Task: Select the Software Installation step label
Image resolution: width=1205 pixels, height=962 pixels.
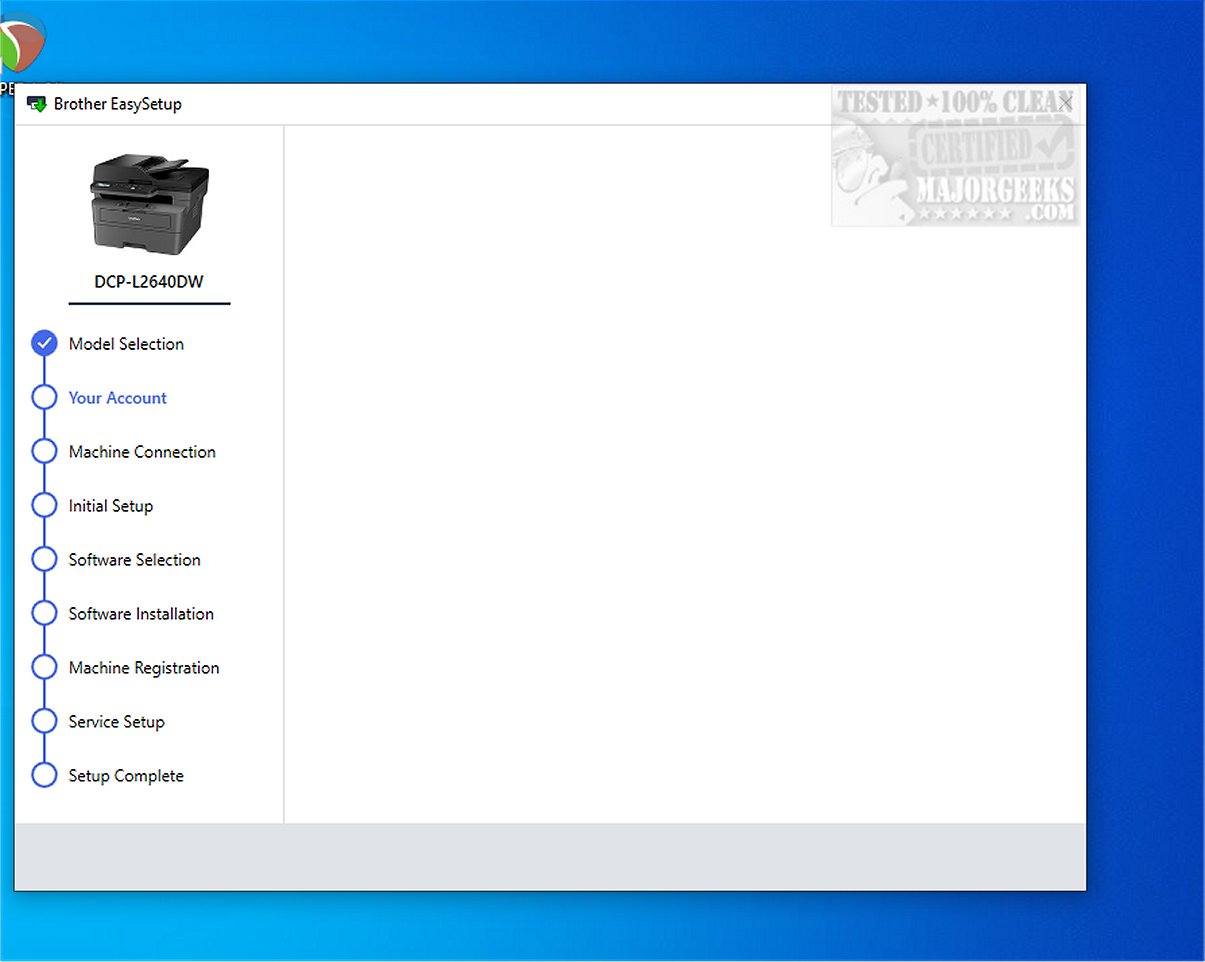Action: coord(141,614)
